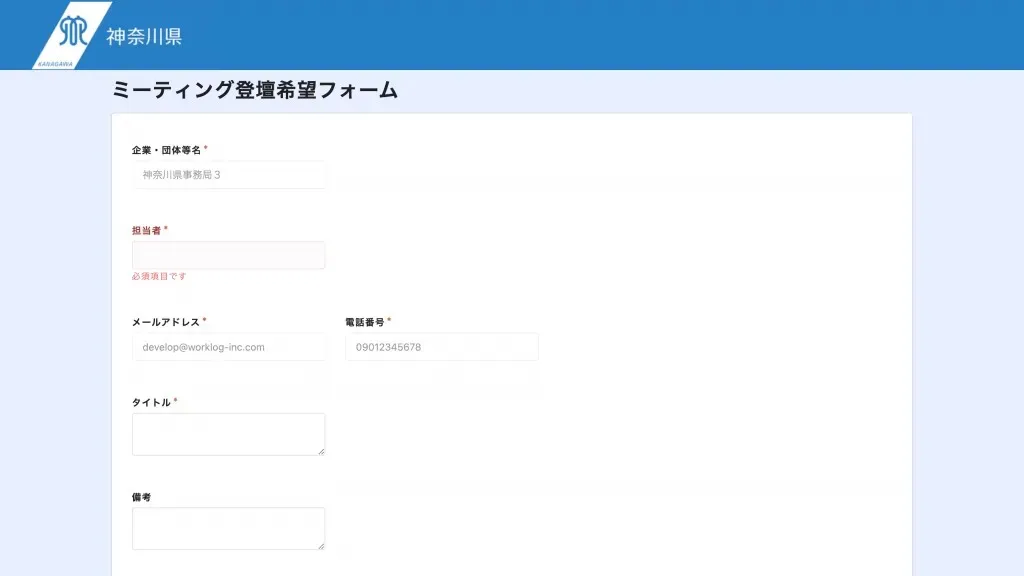Screen dimensions: 1024x576
Task: Click the 必須項目です error message
Action: click(x=159, y=276)
